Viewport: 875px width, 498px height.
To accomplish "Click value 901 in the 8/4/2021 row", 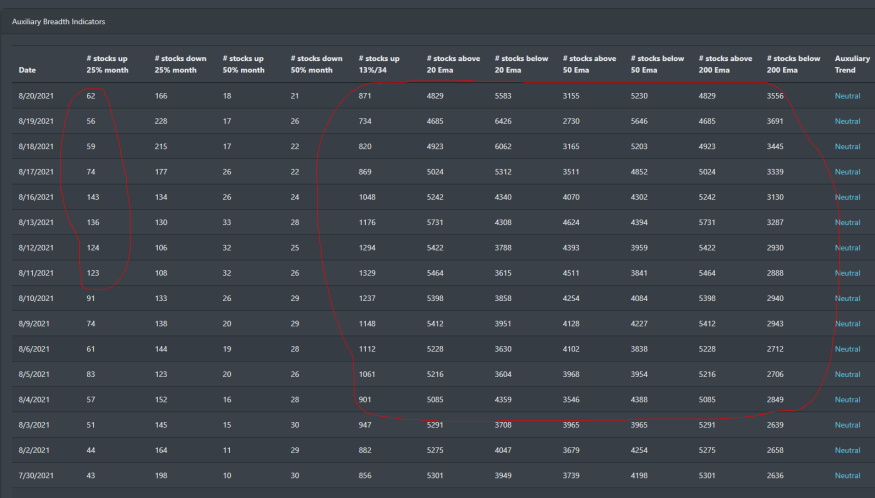I will [365, 400].
